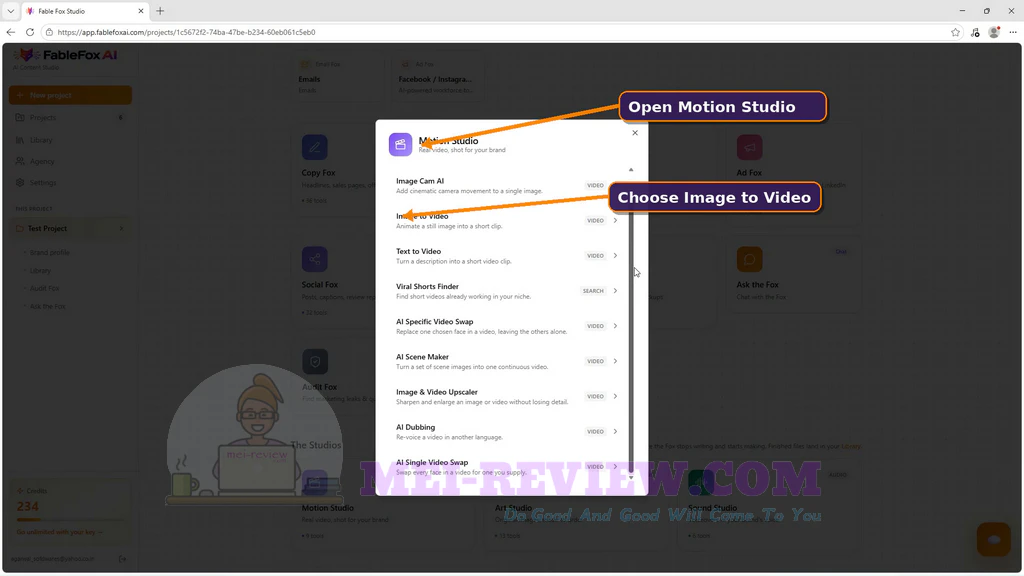Click the Ask the Fox chat icon

point(750,259)
